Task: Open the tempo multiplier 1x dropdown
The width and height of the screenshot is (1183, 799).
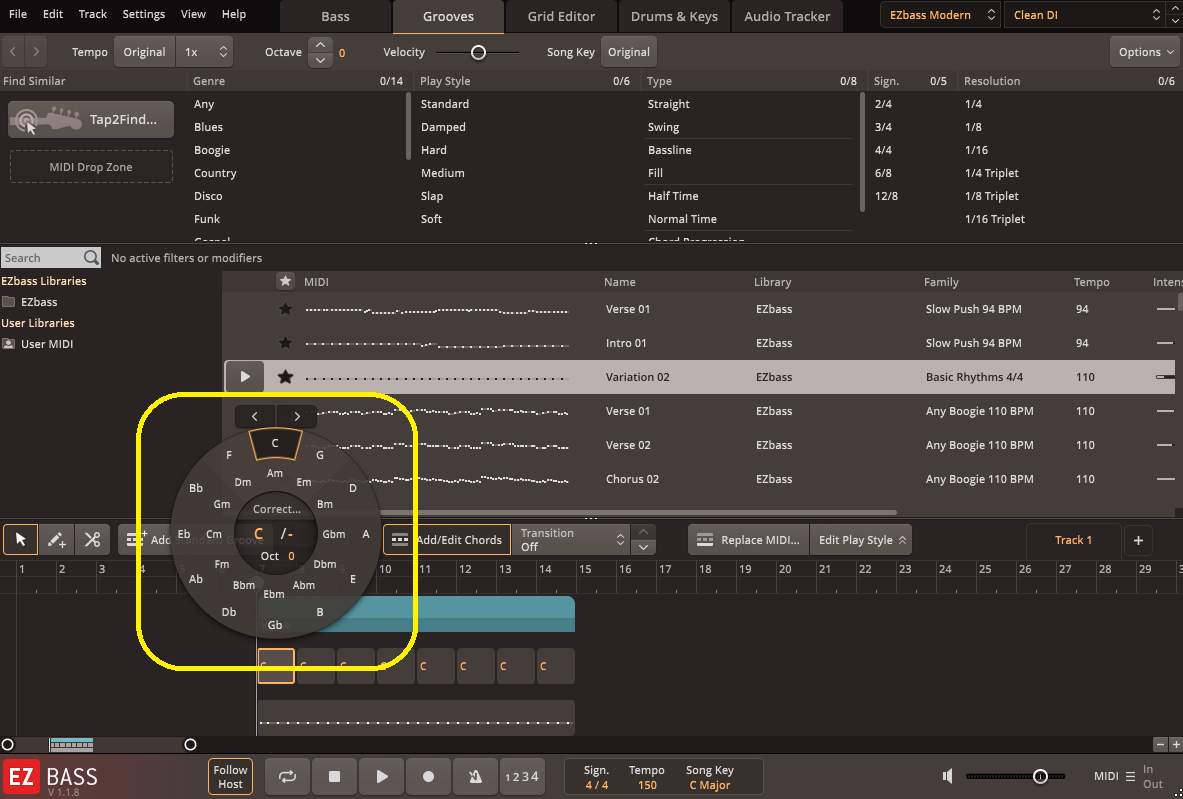Action: 204,52
